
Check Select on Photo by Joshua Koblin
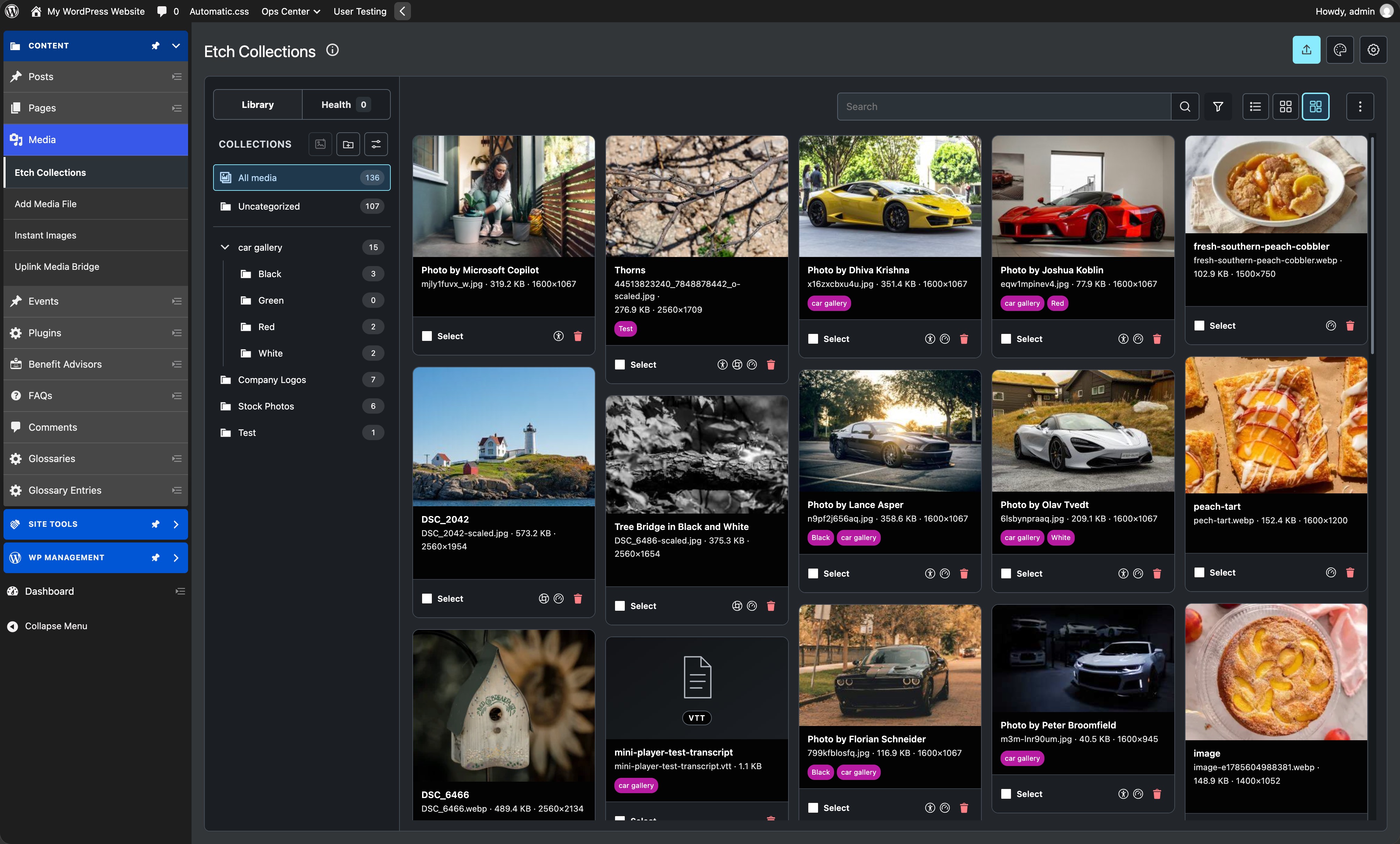pyautogui.click(x=1006, y=339)
